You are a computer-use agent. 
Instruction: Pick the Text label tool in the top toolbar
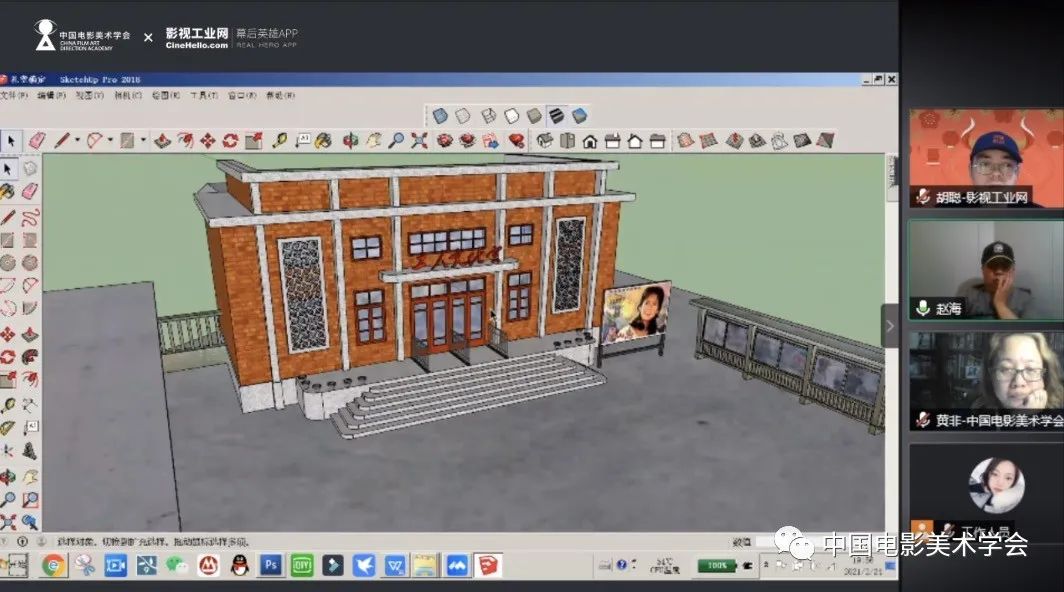302,141
